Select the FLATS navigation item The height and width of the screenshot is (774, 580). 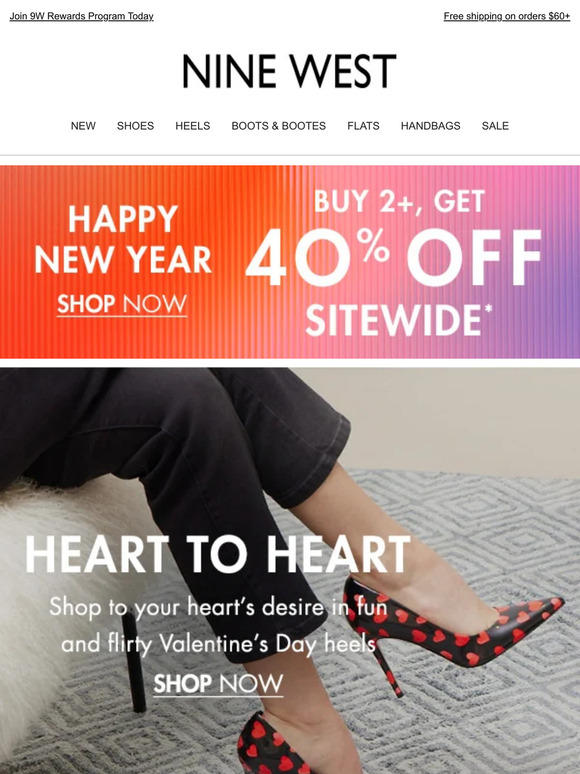click(x=363, y=126)
